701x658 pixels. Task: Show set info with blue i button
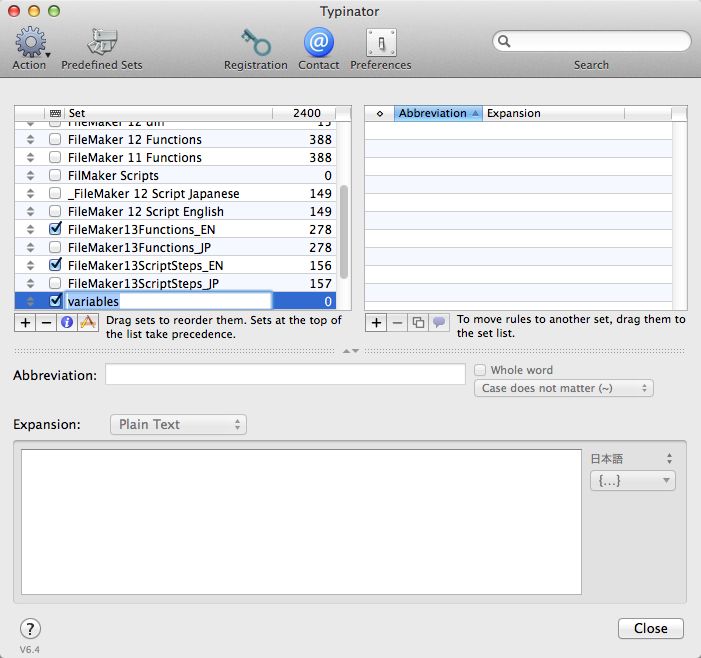click(67, 322)
